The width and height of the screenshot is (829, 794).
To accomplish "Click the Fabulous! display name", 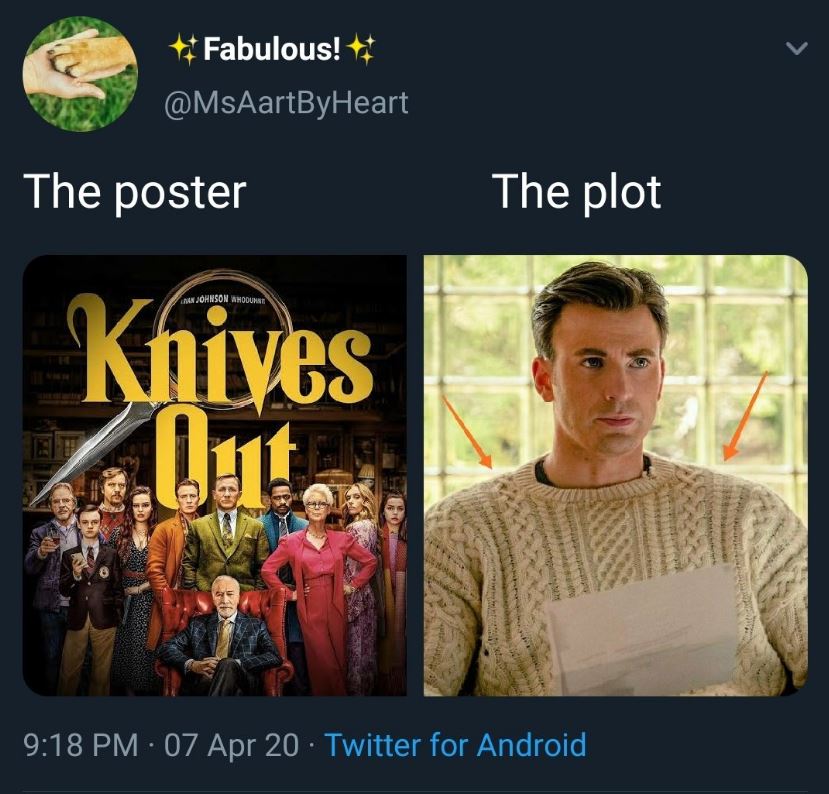I will pyautogui.click(x=272, y=49).
